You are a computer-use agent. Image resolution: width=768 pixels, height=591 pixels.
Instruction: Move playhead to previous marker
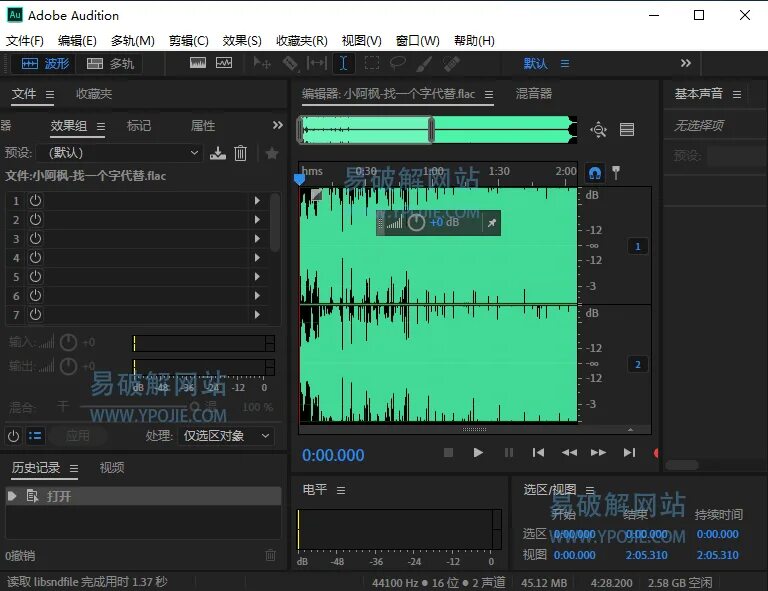pos(538,453)
